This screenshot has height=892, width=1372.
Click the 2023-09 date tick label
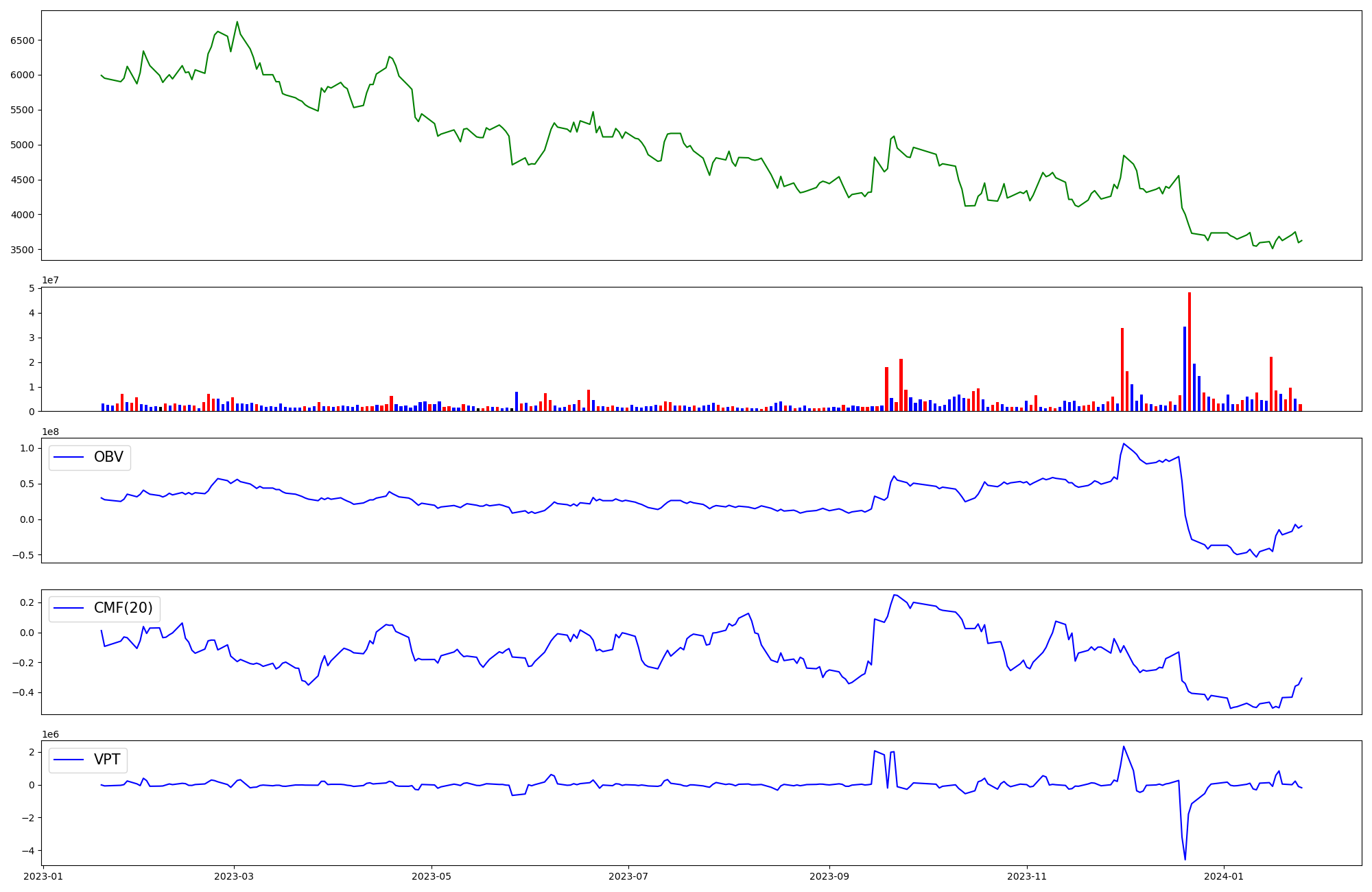coord(829,876)
